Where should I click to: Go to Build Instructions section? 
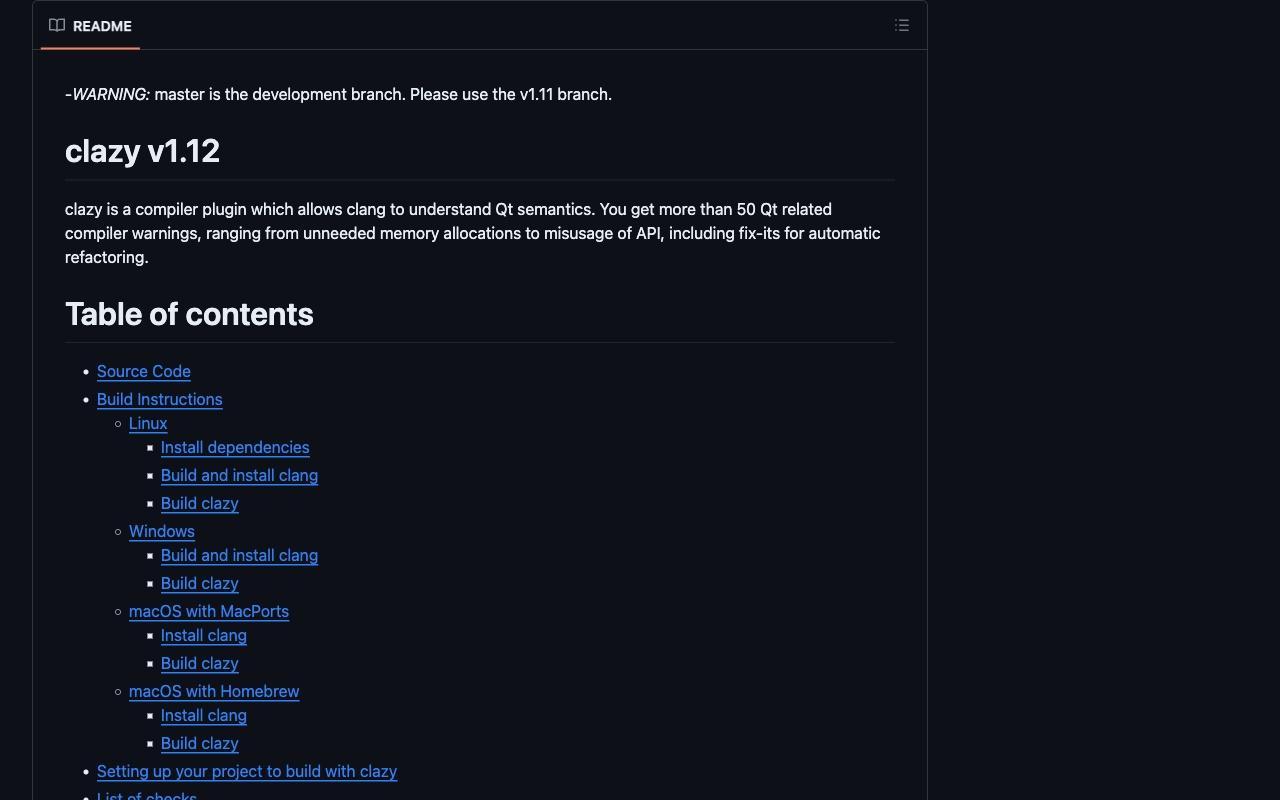pos(160,399)
